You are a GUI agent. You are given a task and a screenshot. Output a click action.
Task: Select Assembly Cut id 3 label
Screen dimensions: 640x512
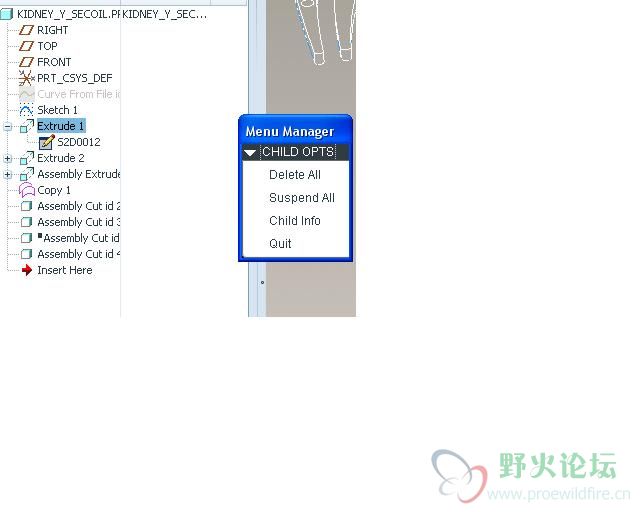(78, 222)
